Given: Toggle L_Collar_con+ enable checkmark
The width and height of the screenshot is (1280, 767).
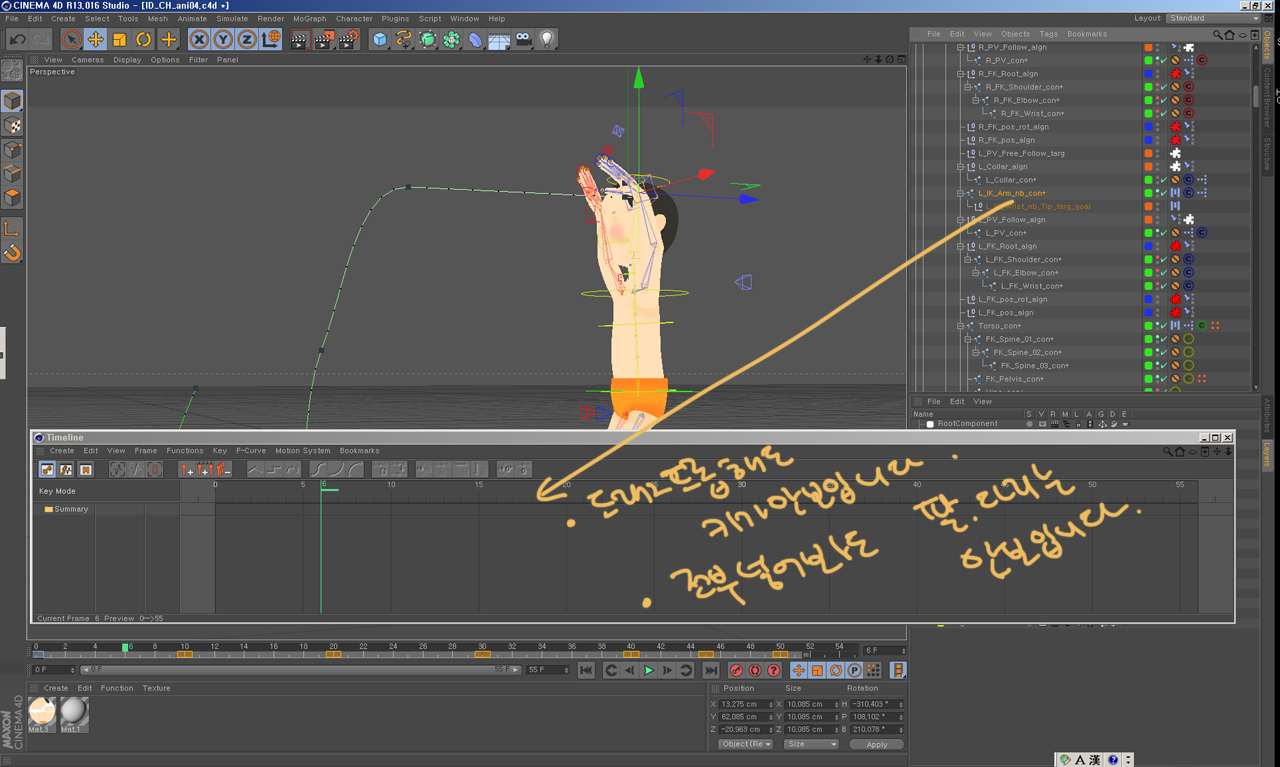Looking at the screenshot, I should click(x=1166, y=180).
